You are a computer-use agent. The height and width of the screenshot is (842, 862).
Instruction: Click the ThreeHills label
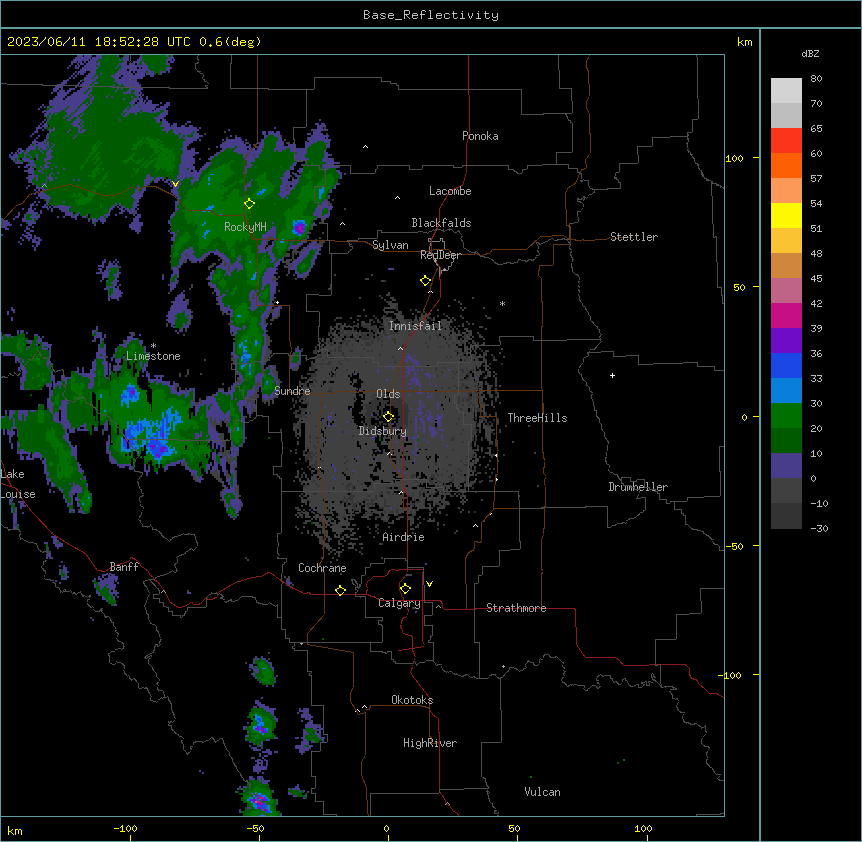pos(537,418)
